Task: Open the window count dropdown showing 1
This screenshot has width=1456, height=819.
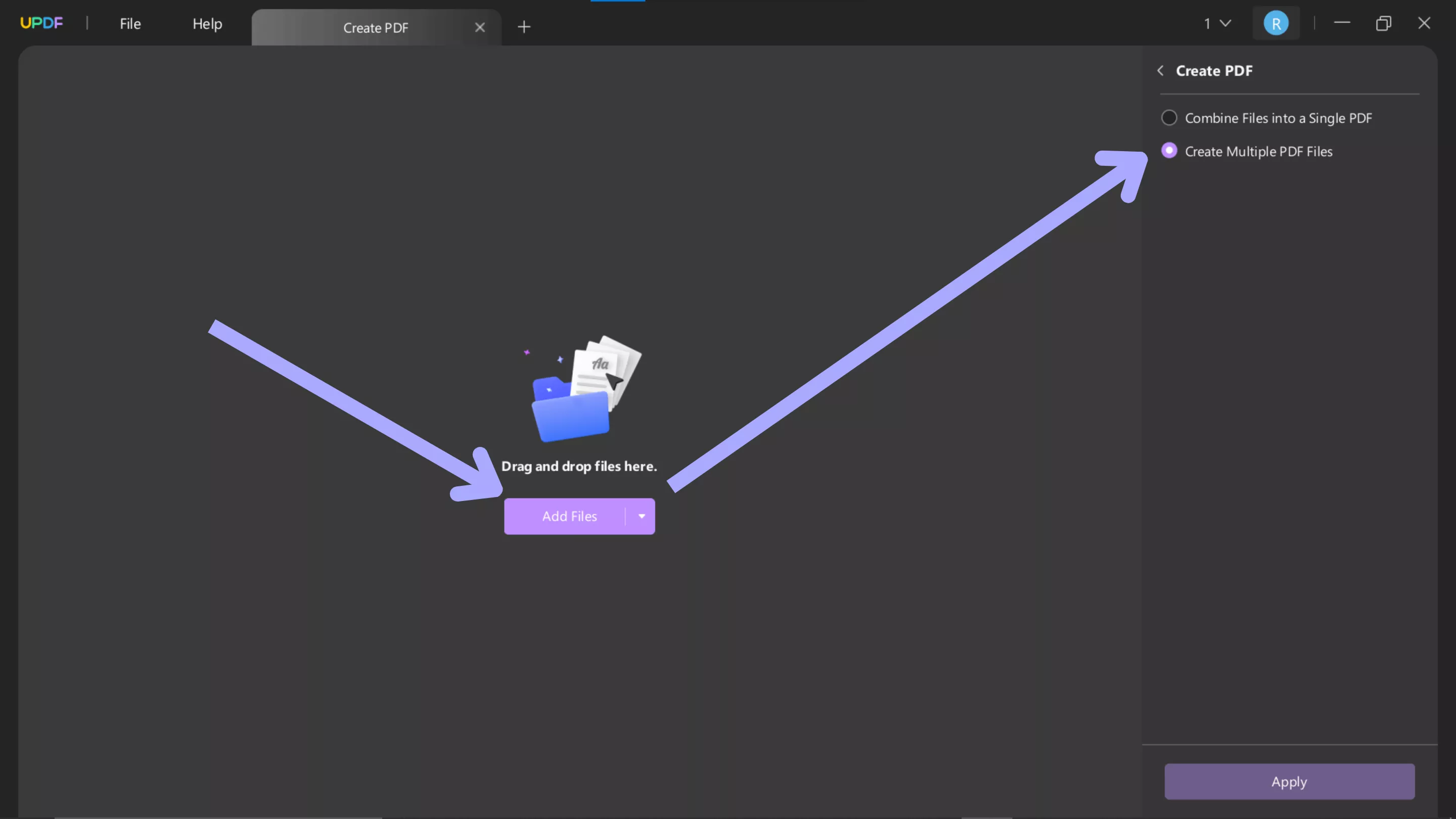Action: [1217, 24]
